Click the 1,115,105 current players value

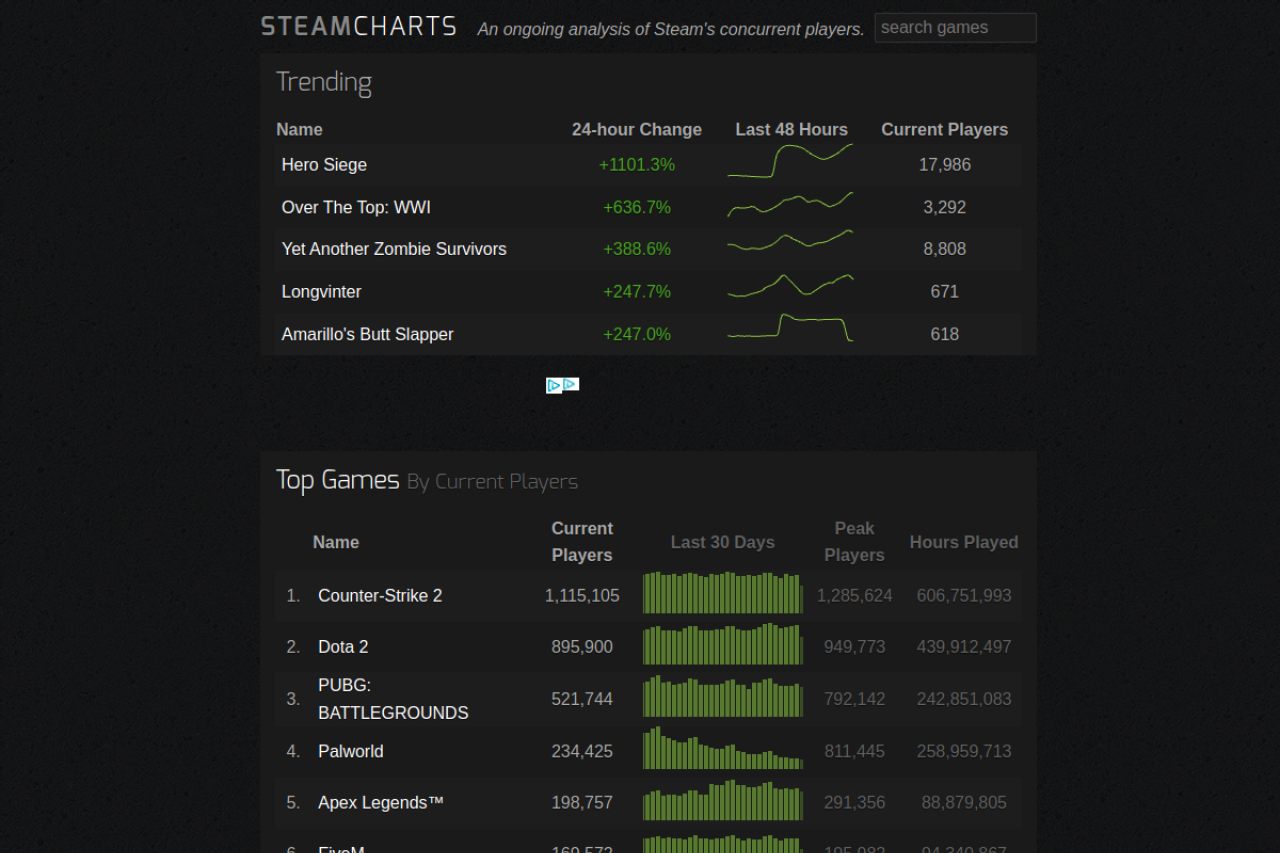click(582, 596)
